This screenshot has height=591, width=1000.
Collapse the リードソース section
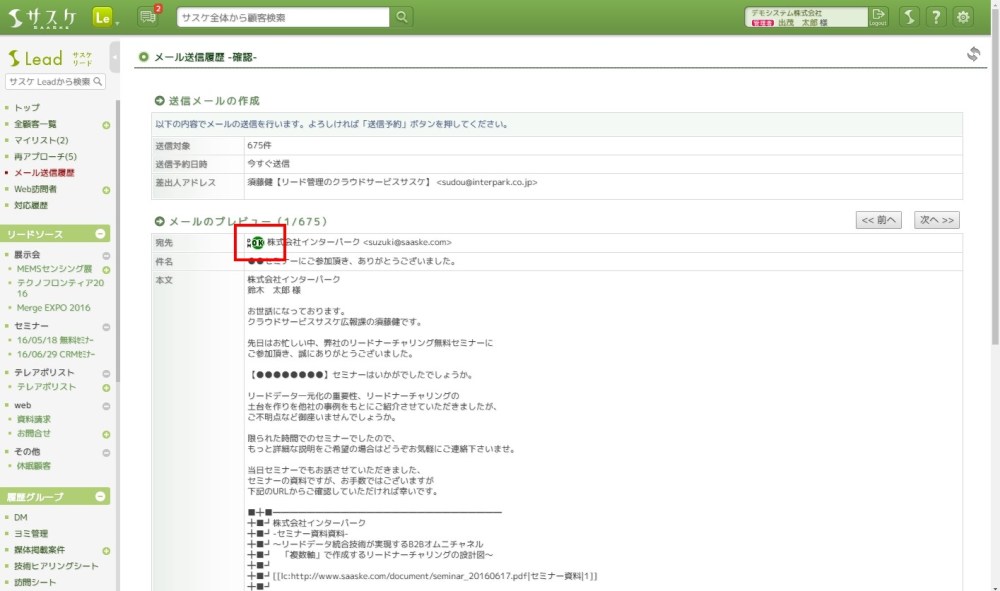(100, 234)
